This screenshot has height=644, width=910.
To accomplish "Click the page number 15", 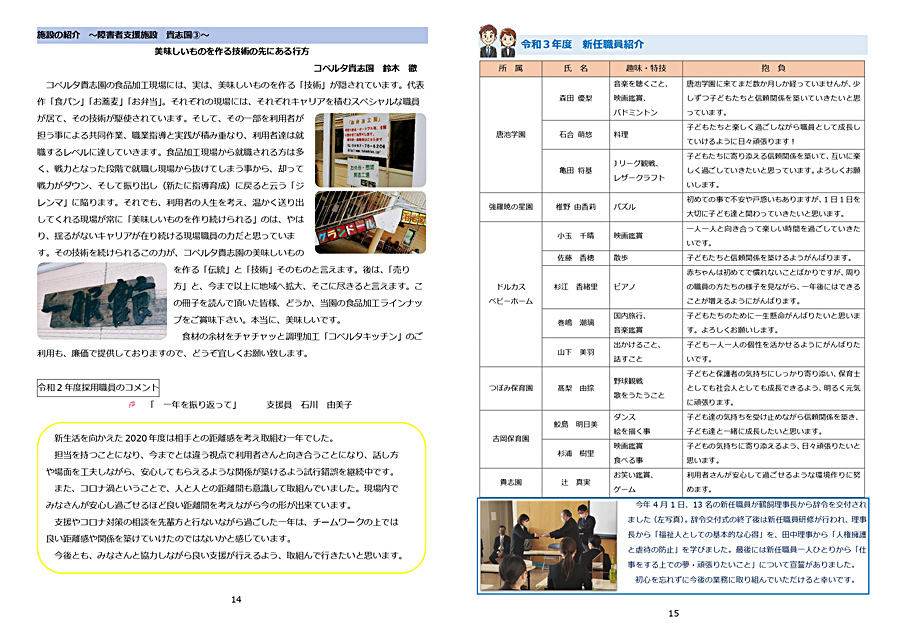I will [673, 614].
